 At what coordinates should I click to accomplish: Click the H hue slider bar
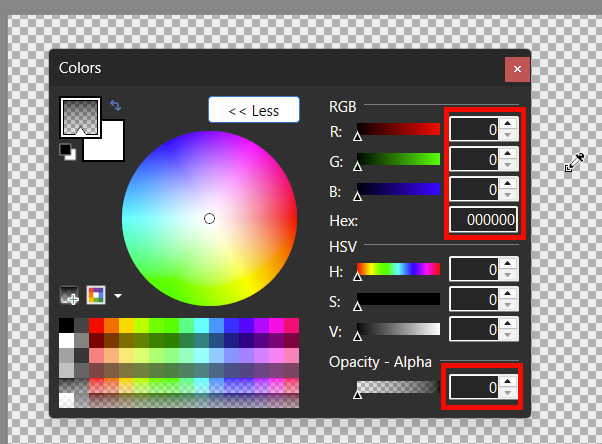pyautogui.click(x=399, y=269)
